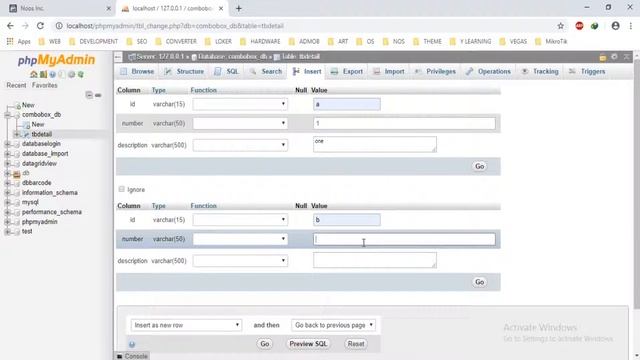The height and width of the screenshot is (360, 640).
Task: Open the Export tab
Action: [x=347, y=71]
